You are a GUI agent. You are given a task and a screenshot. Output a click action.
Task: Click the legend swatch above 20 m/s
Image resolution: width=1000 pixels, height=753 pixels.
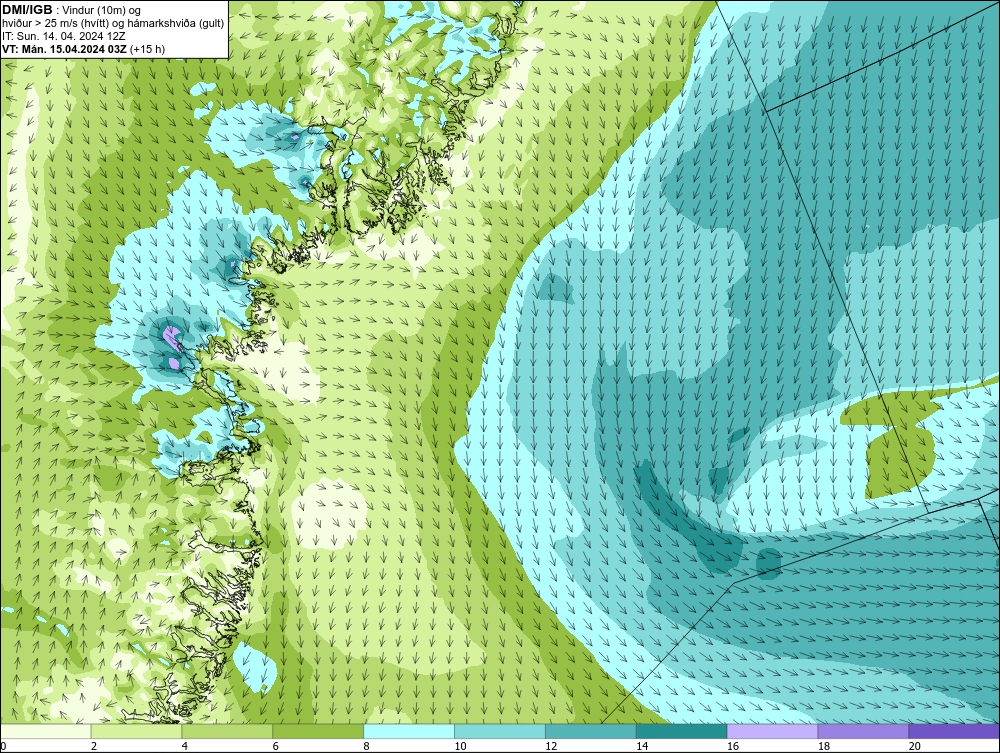pyautogui.click(x=954, y=731)
